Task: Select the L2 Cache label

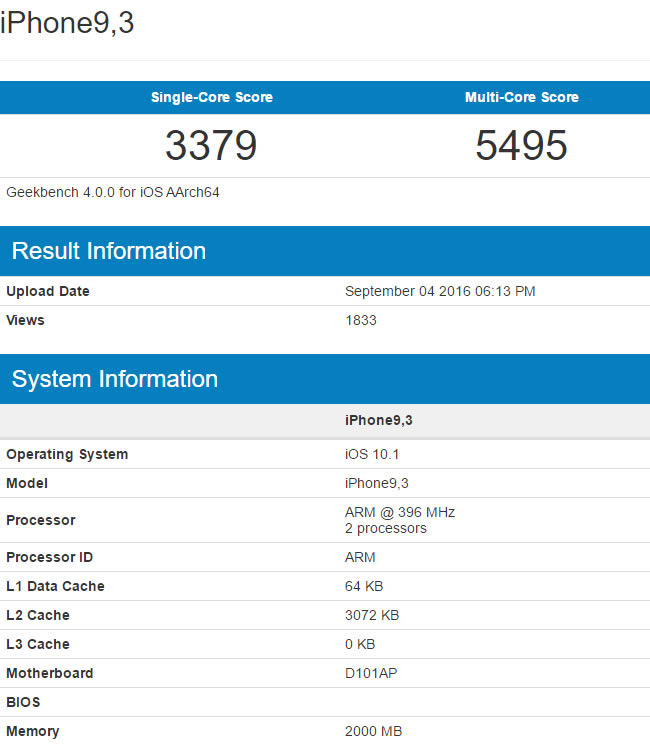Action: click(38, 615)
